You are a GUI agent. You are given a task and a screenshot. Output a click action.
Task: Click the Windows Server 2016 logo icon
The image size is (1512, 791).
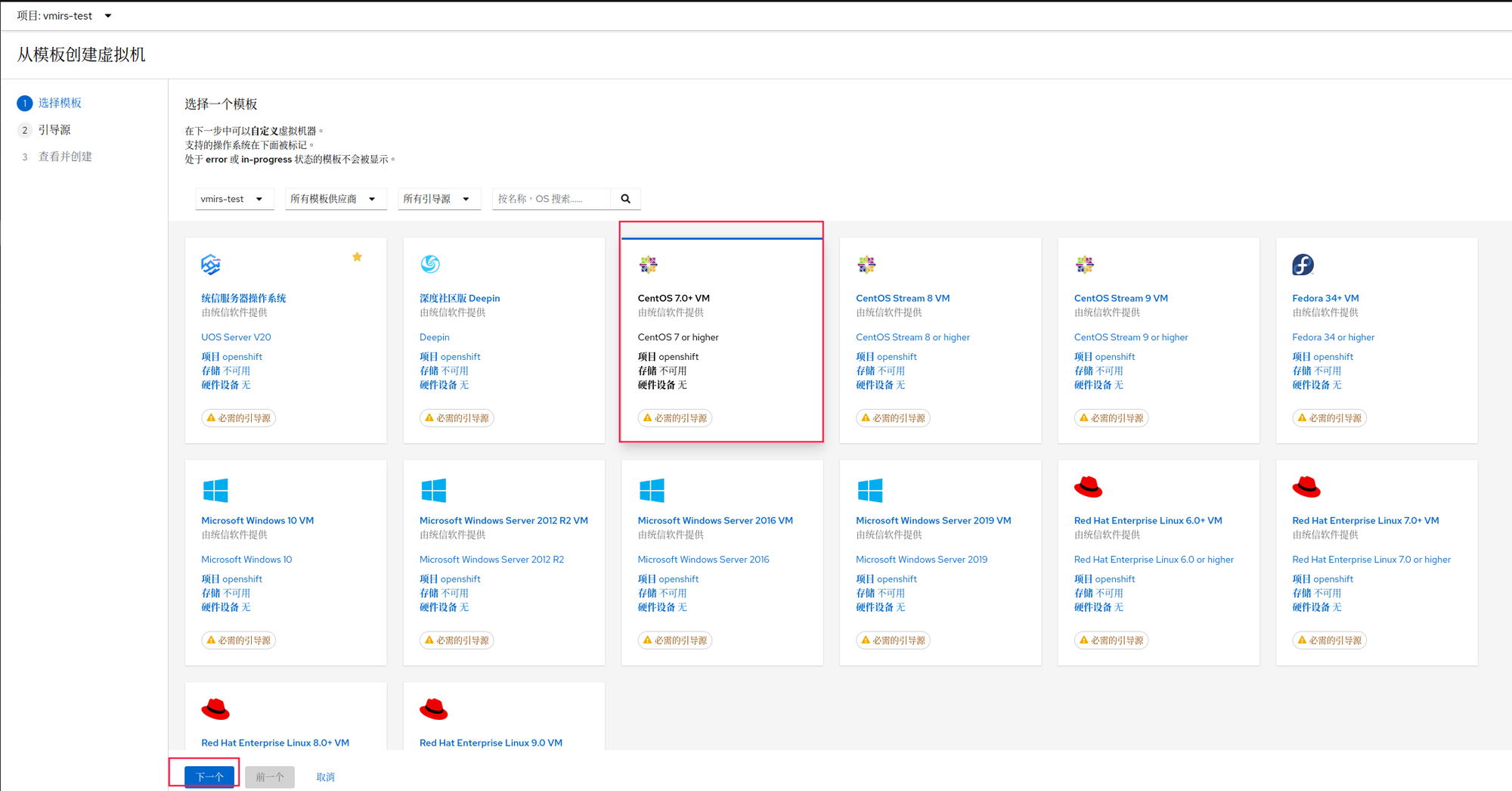coord(652,490)
